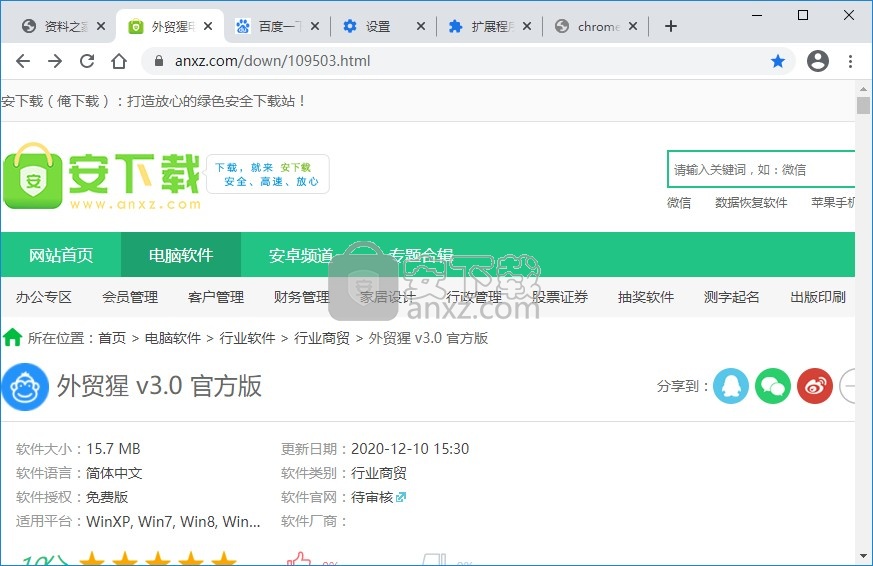Screen dimensions: 873x566
Task: Open the 财务管理 category
Action: (302, 297)
